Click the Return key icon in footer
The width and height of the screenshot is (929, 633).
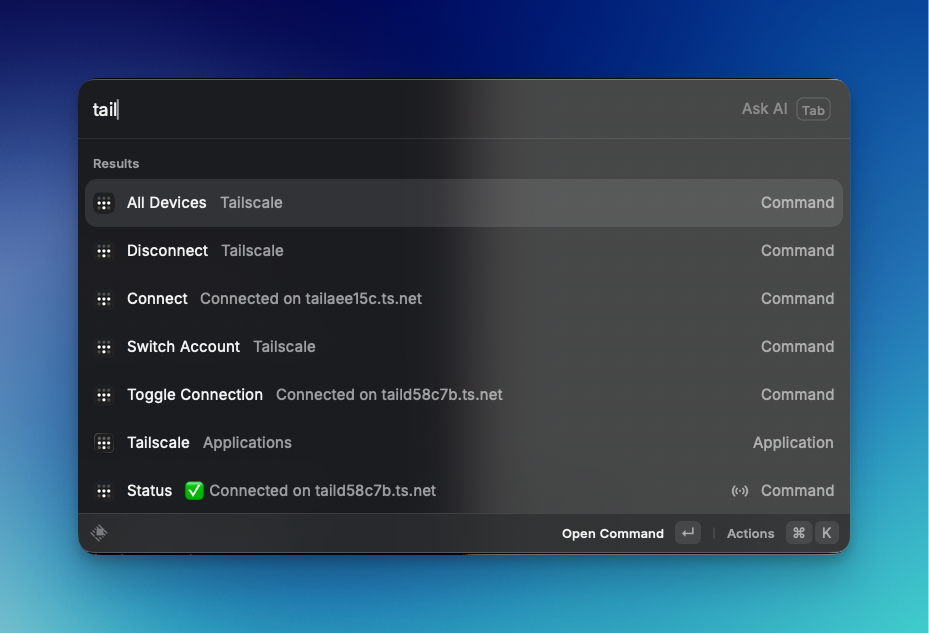tap(688, 533)
